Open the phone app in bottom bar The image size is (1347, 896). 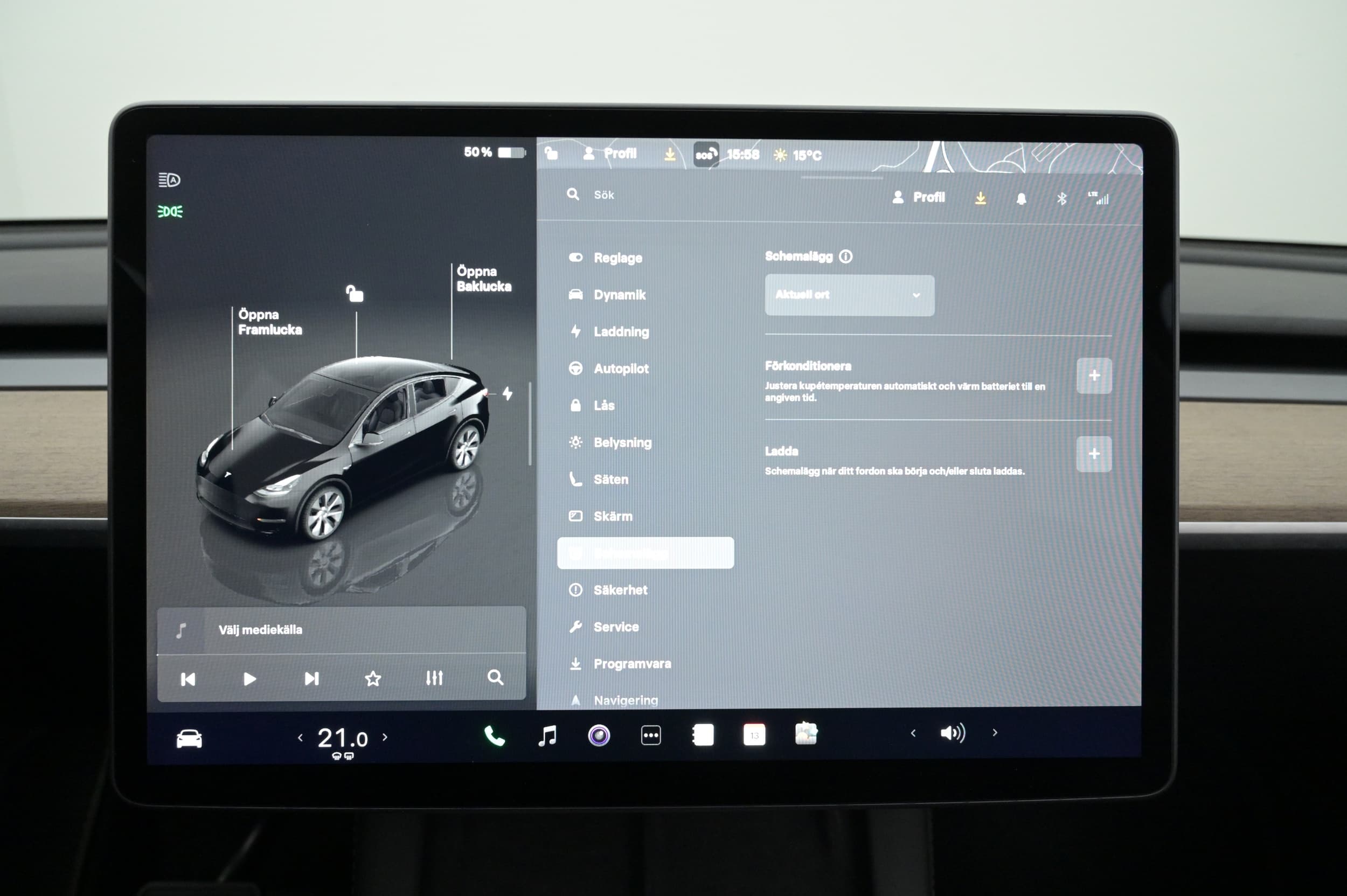coord(494,736)
